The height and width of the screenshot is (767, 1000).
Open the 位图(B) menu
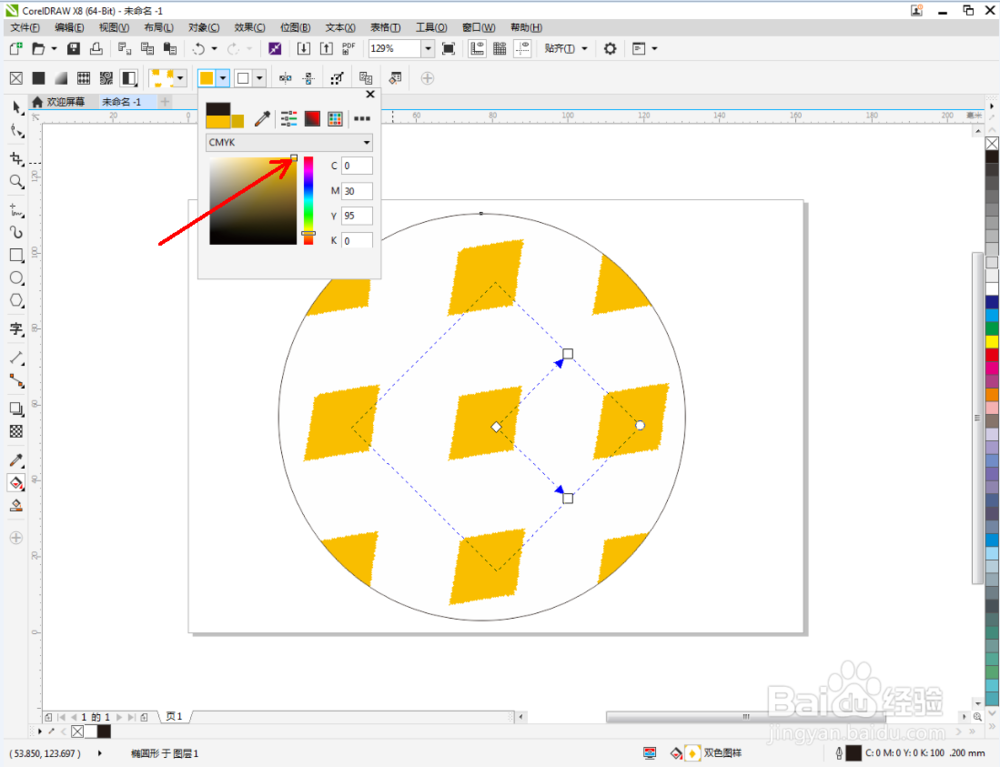coord(295,27)
